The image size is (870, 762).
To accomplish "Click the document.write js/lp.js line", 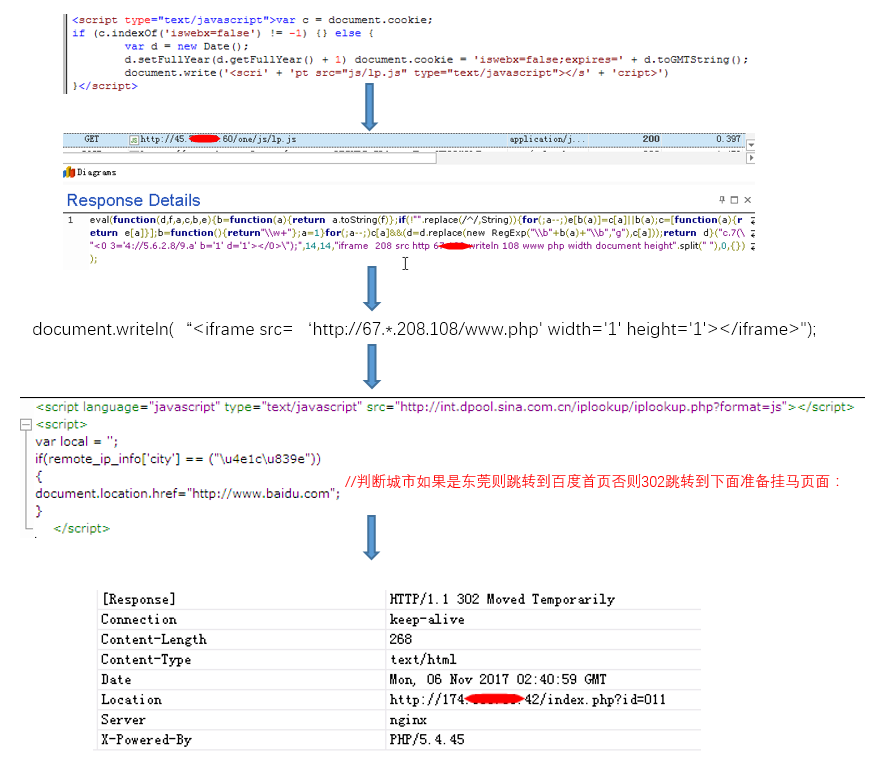I will [396, 73].
